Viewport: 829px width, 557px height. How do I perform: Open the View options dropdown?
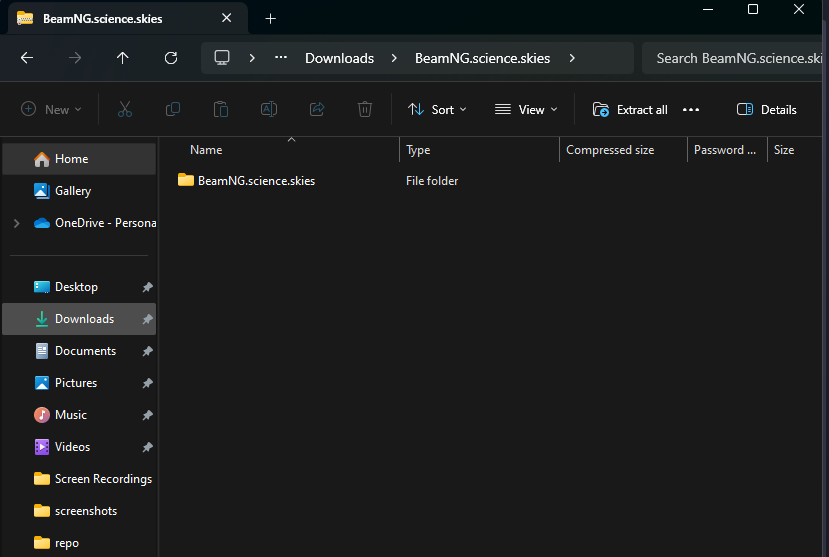click(526, 109)
